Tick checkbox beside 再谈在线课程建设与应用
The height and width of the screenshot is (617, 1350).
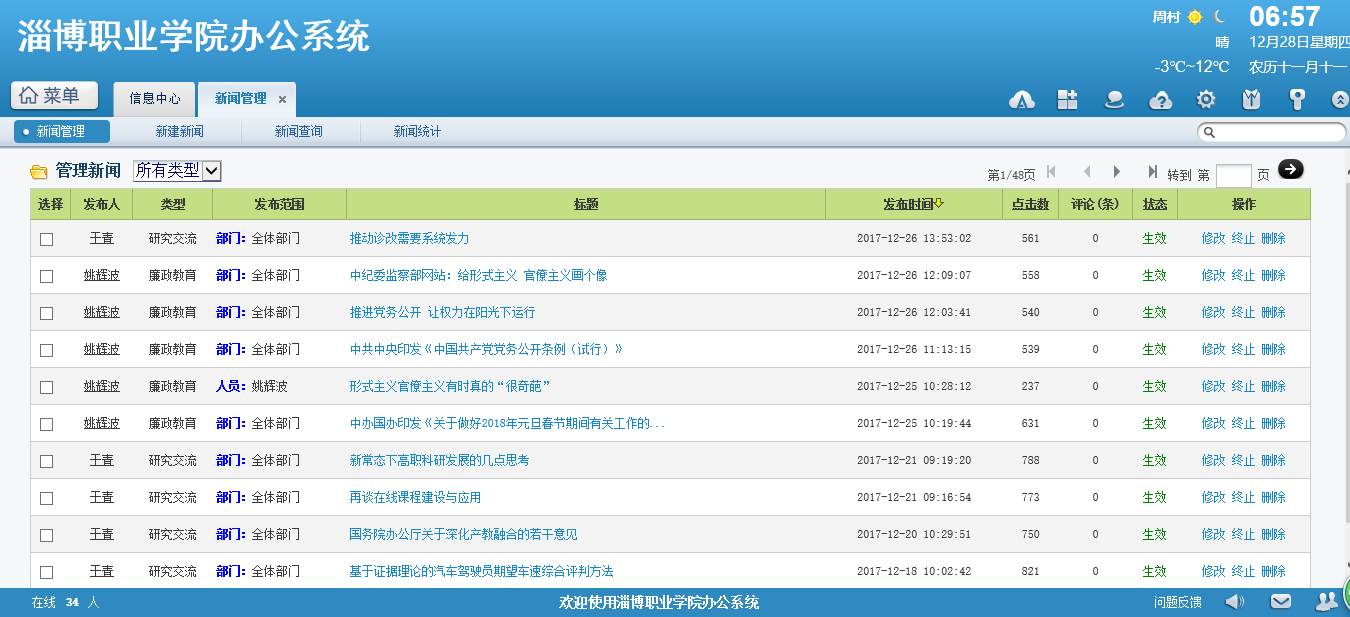pos(47,498)
